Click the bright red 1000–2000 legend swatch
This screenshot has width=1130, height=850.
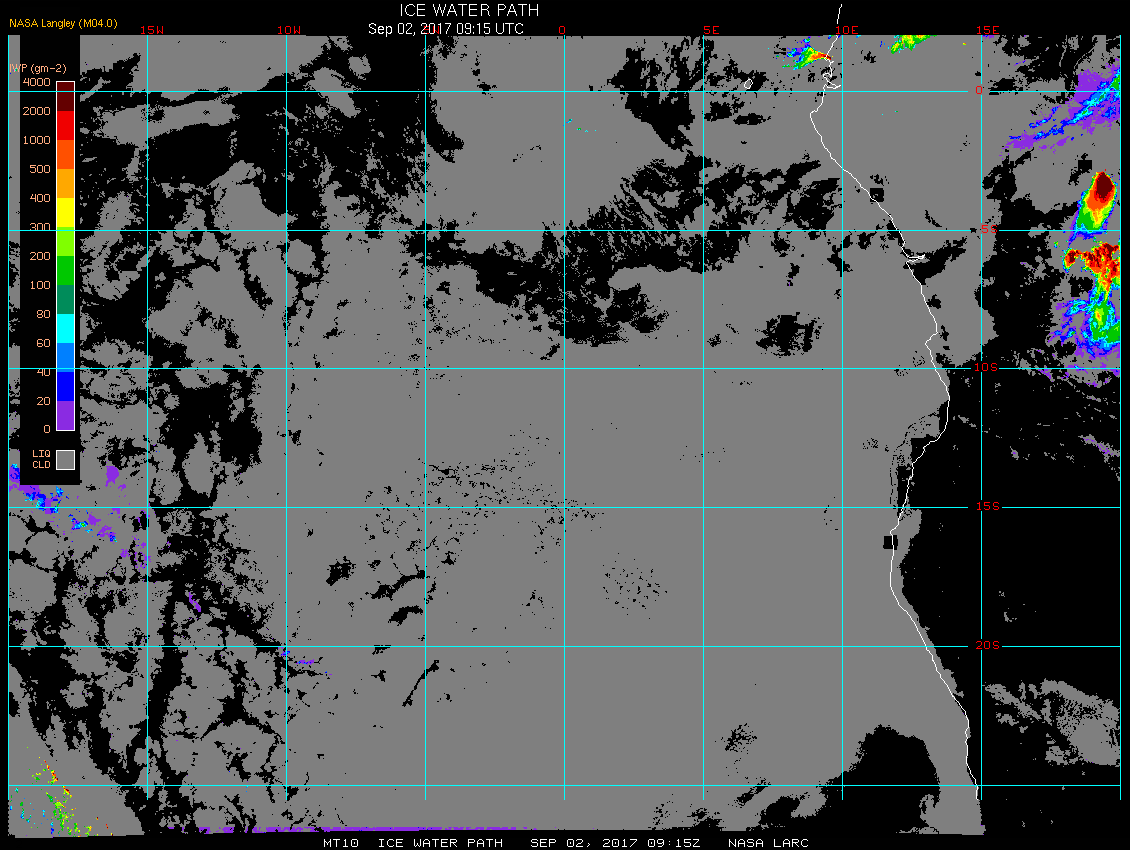pyautogui.click(x=66, y=125)
